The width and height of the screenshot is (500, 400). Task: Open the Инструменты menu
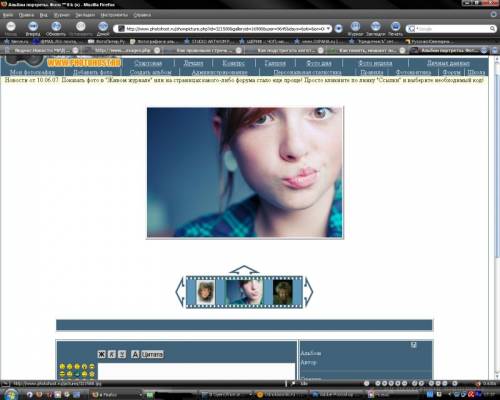pyautogui.click(x=114, y=15)
